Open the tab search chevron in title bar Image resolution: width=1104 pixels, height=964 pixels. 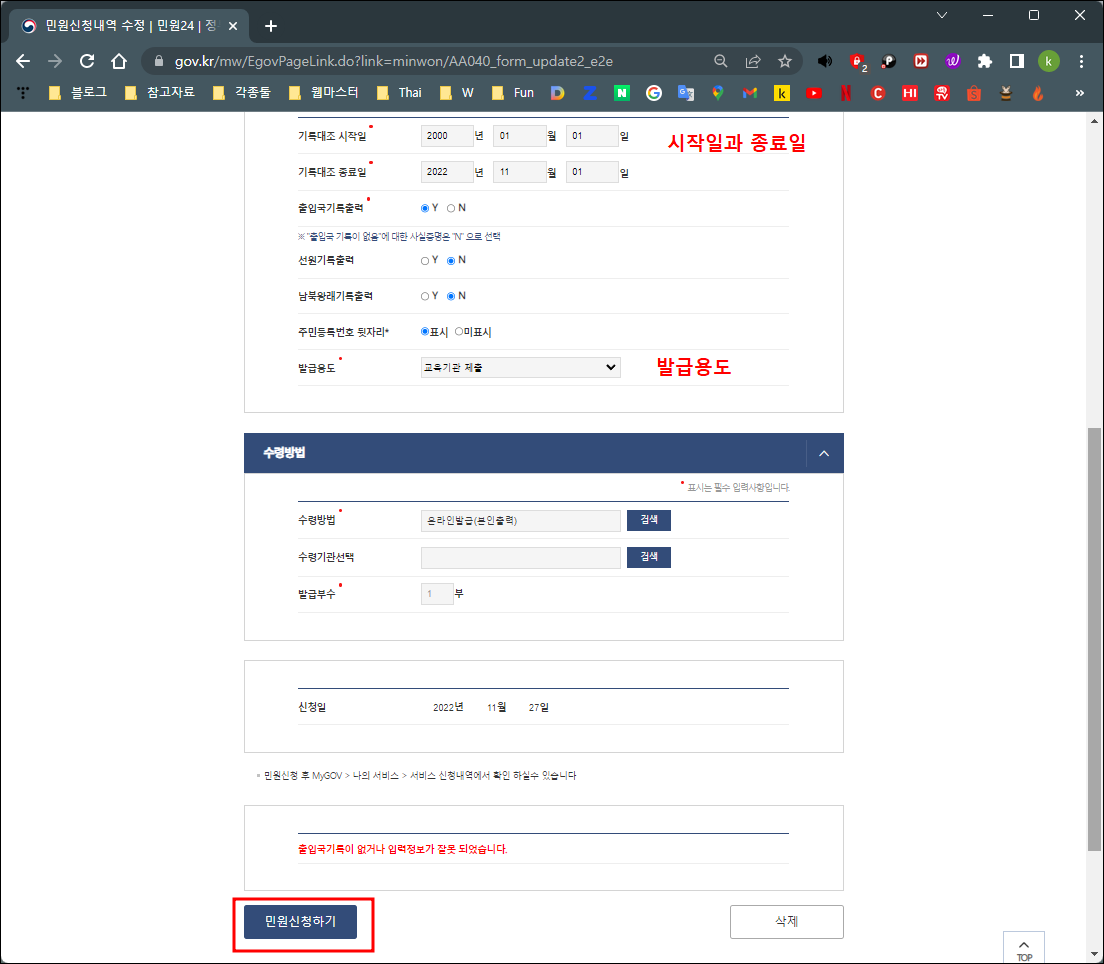click(x=941, y=15)
